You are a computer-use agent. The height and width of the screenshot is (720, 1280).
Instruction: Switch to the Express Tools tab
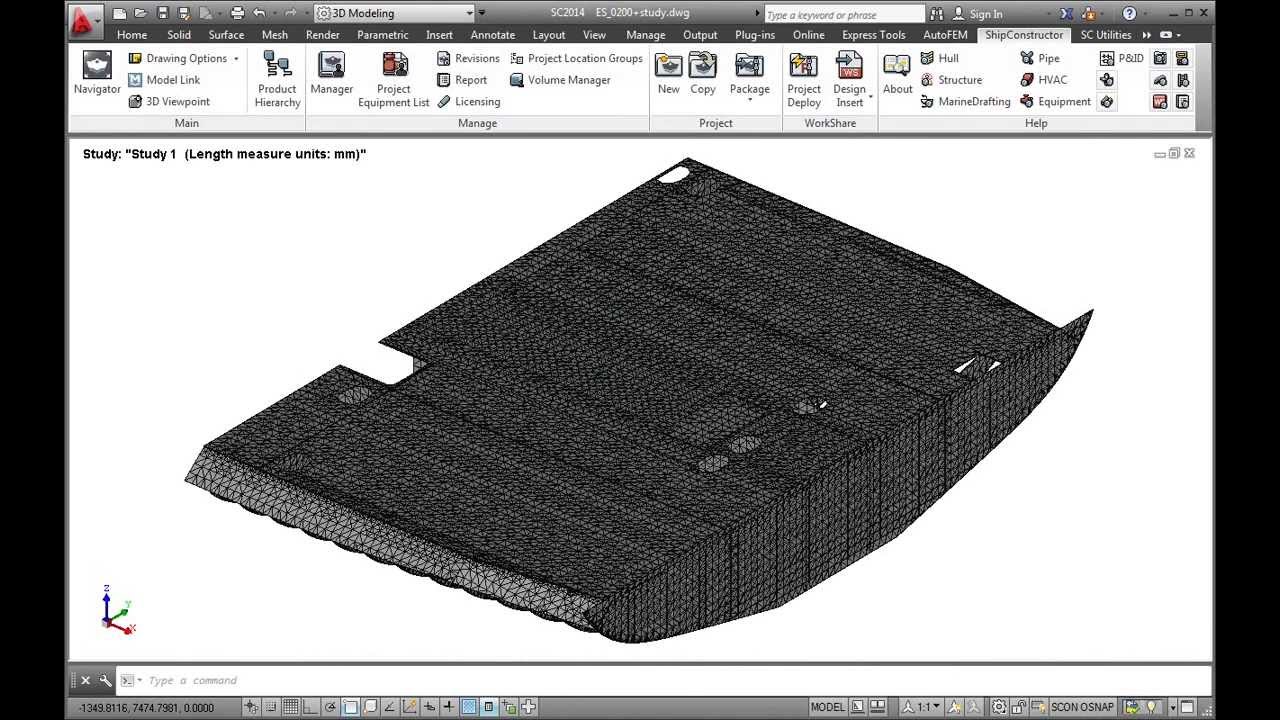pyautogui.click(x=873, y=35)
